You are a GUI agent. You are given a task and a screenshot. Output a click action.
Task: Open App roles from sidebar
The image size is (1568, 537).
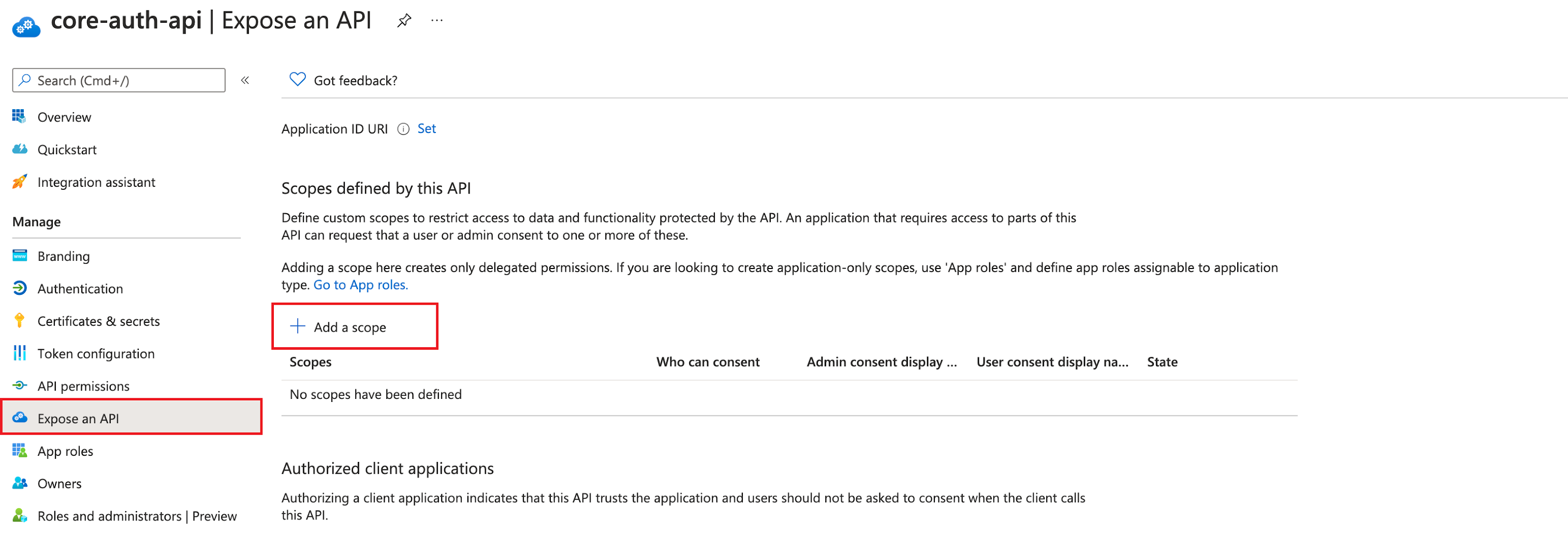[65, 451]
